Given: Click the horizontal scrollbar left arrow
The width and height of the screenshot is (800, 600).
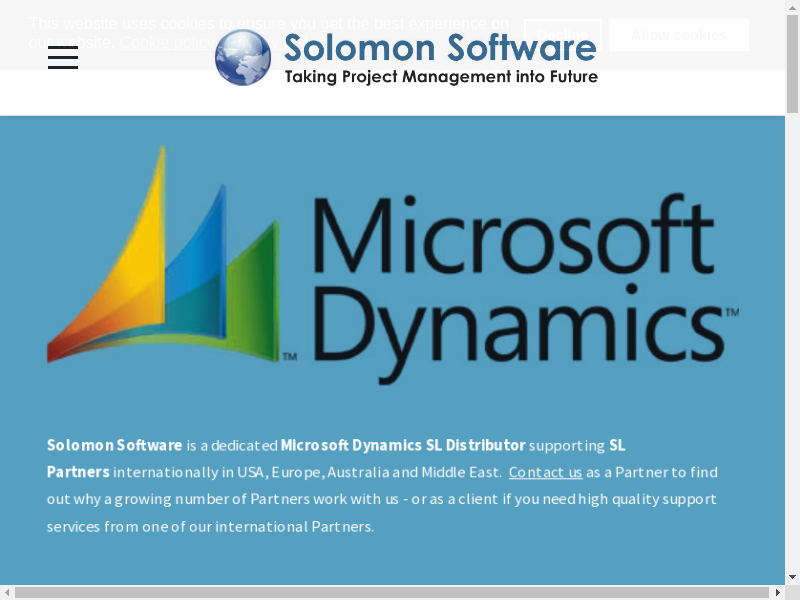Looking at the screenshot, I should click(x=7, y=592).
